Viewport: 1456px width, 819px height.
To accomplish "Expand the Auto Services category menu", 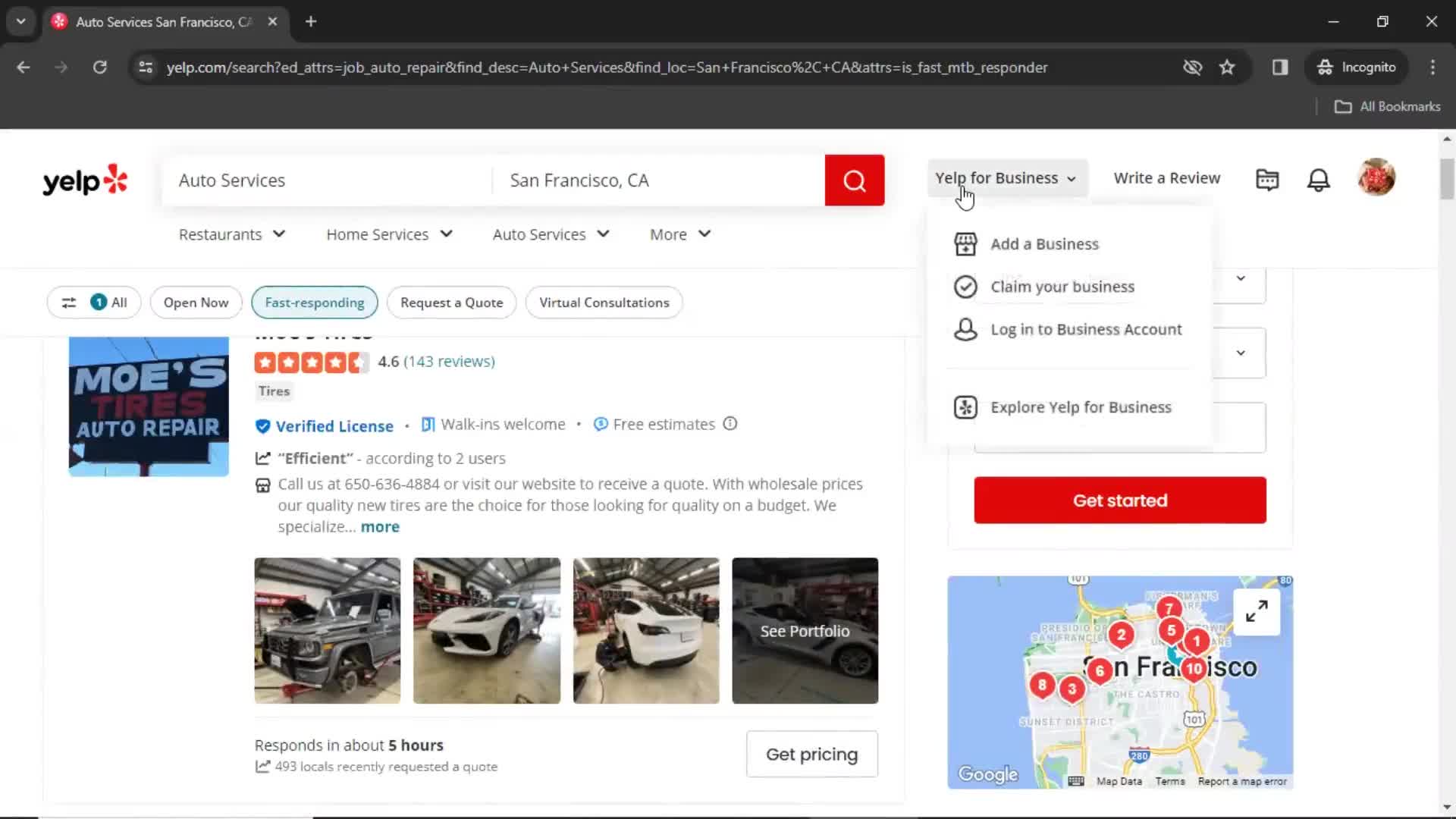I will pyautogui.click(x=551, y=234).
